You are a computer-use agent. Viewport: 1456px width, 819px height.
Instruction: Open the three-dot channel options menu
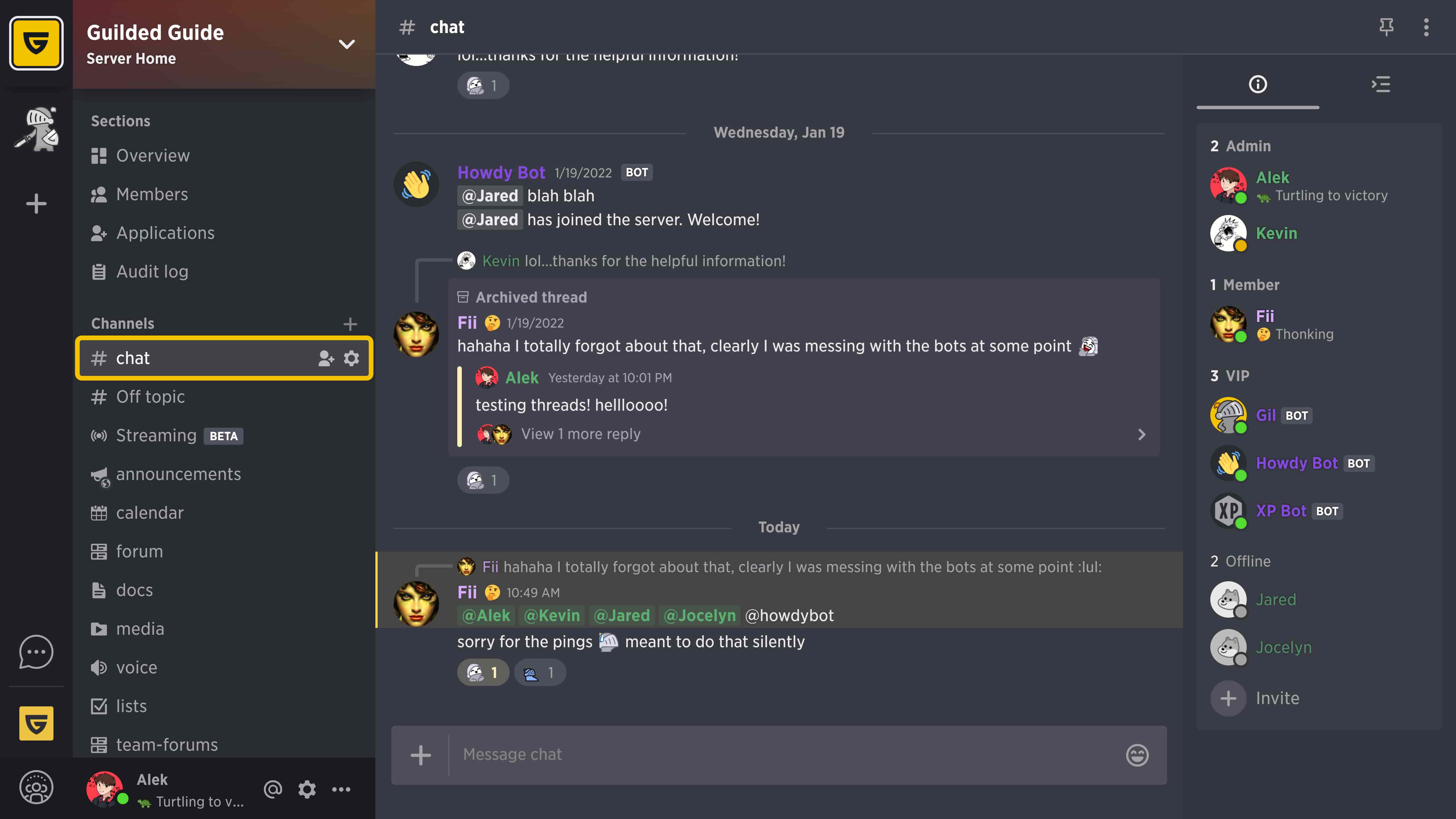point(1426,26)
